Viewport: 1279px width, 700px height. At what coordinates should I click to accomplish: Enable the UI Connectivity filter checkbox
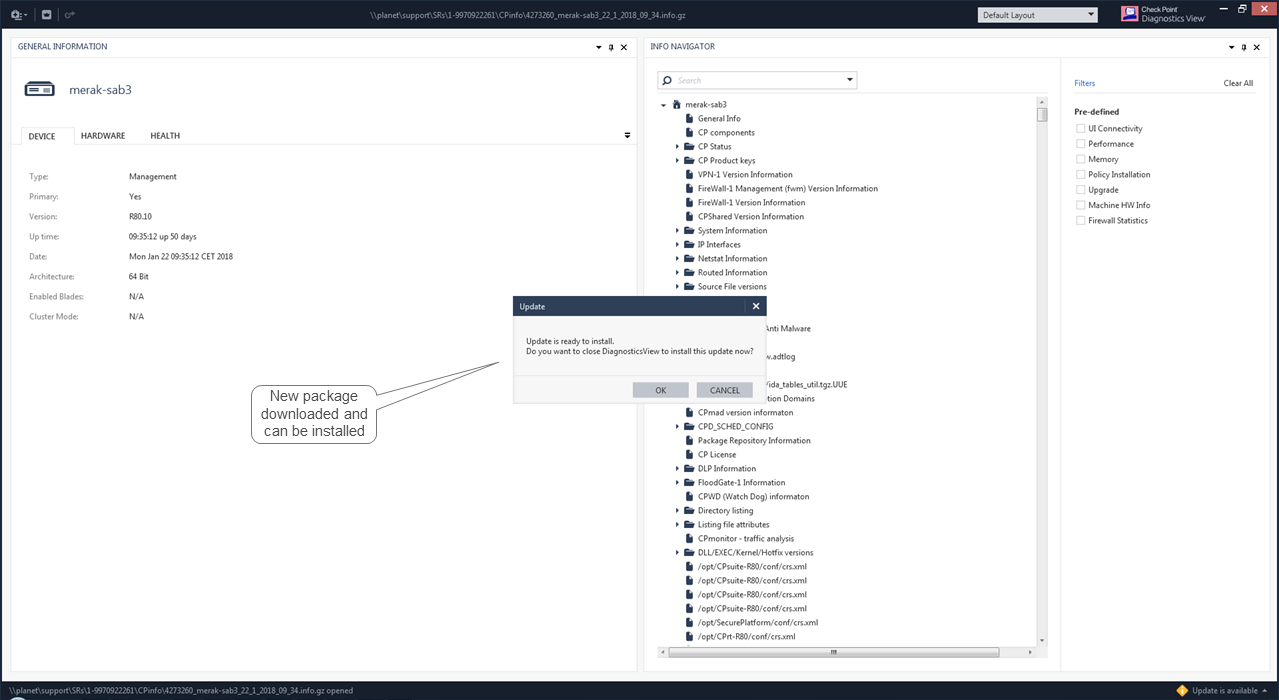1080,129
